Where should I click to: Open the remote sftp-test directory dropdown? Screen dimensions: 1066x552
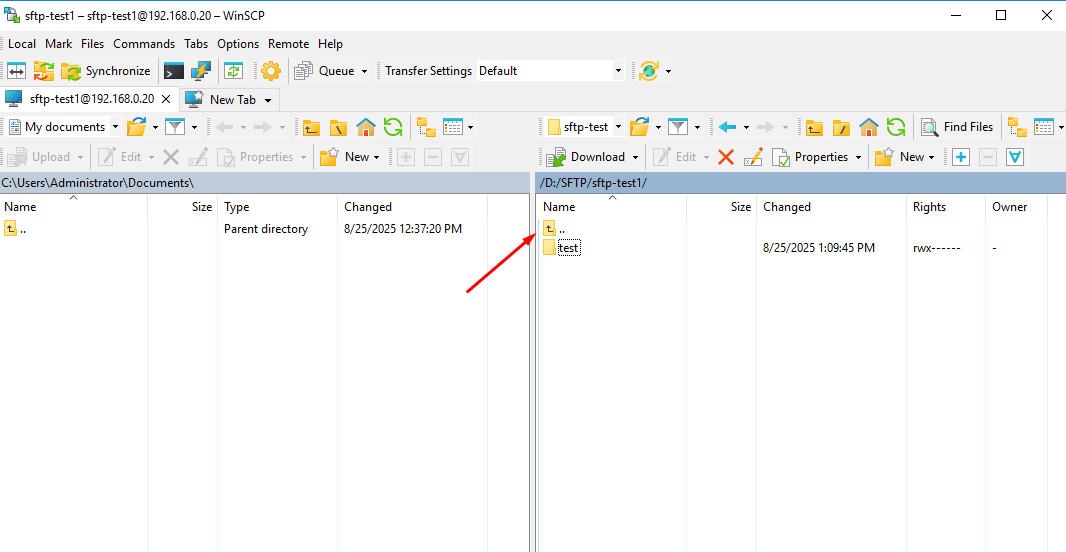click(x=585, y=126)
